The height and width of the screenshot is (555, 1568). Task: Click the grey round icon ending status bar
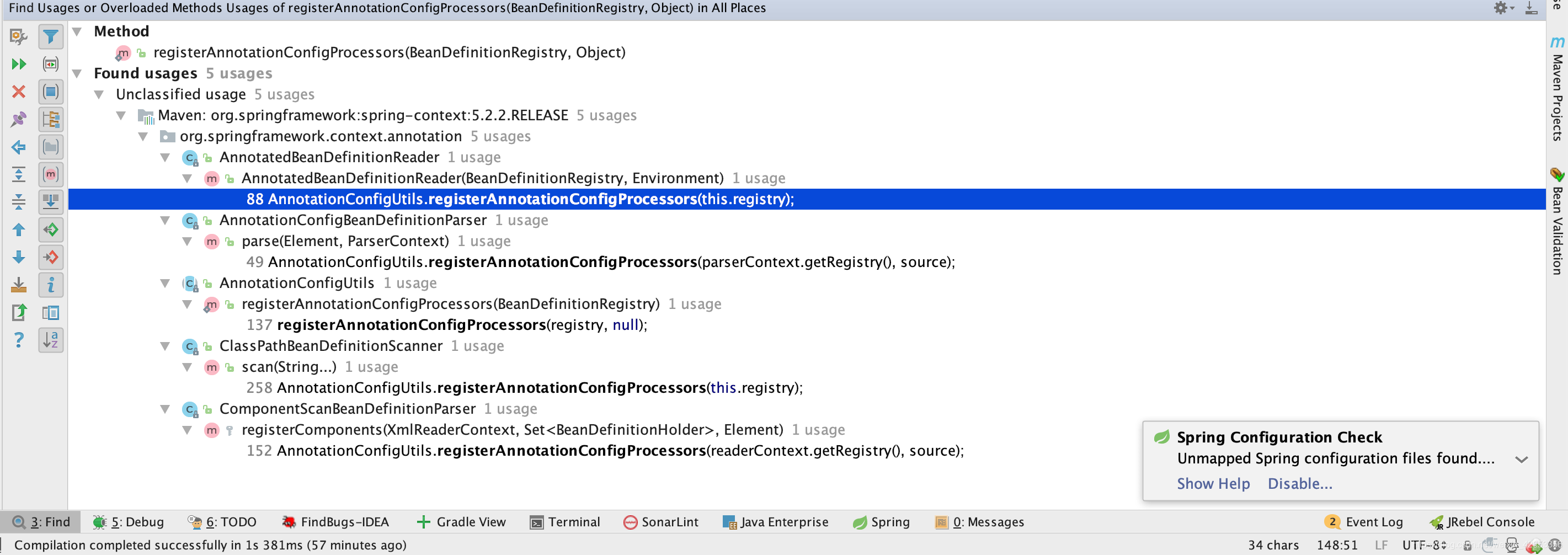pos(1555,545)
